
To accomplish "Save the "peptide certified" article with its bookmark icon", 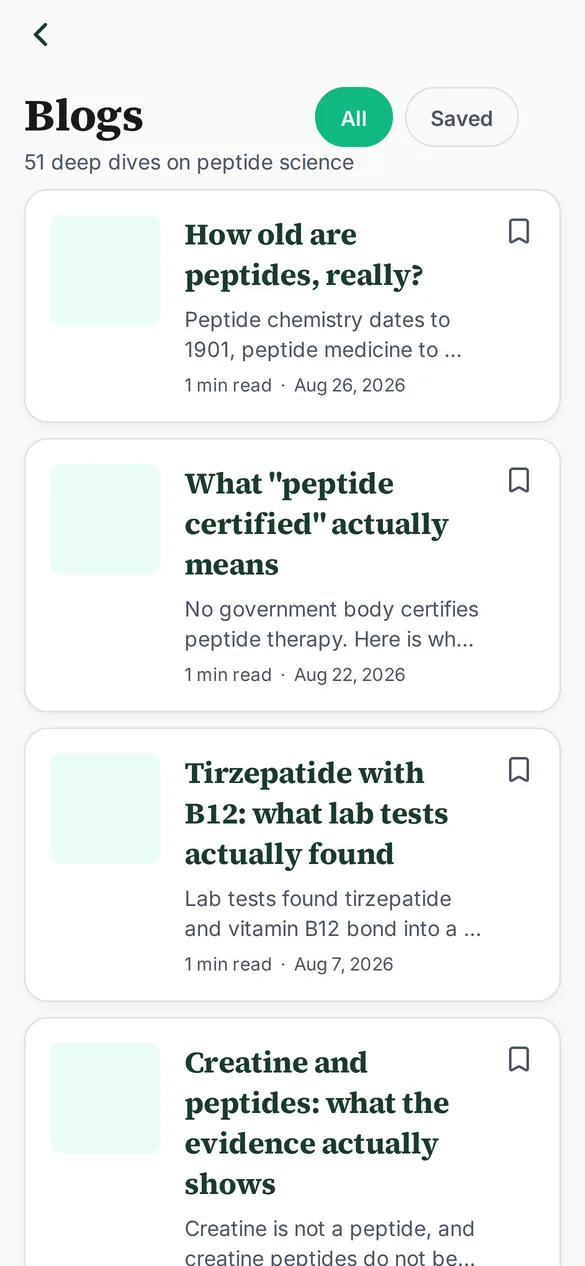I will (x=518, y=481).
